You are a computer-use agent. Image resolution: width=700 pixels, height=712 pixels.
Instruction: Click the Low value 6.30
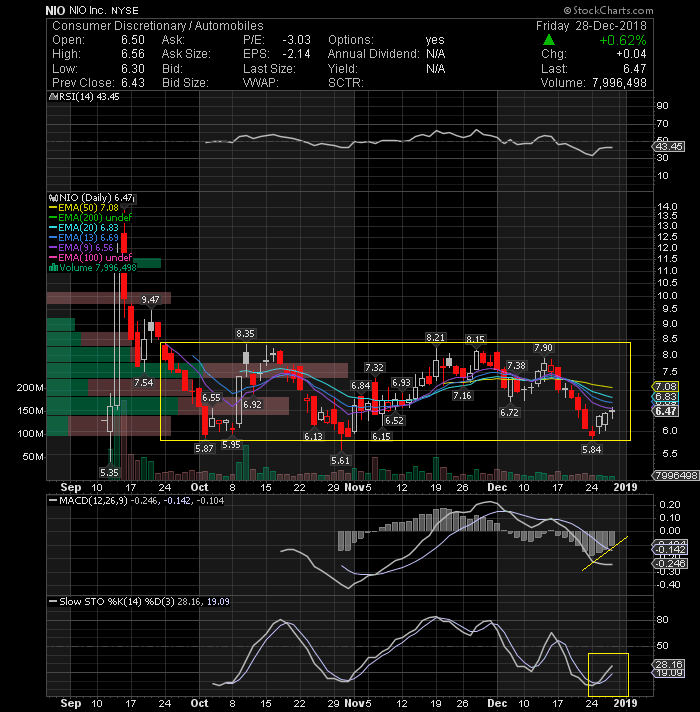[x=133, y=69]
